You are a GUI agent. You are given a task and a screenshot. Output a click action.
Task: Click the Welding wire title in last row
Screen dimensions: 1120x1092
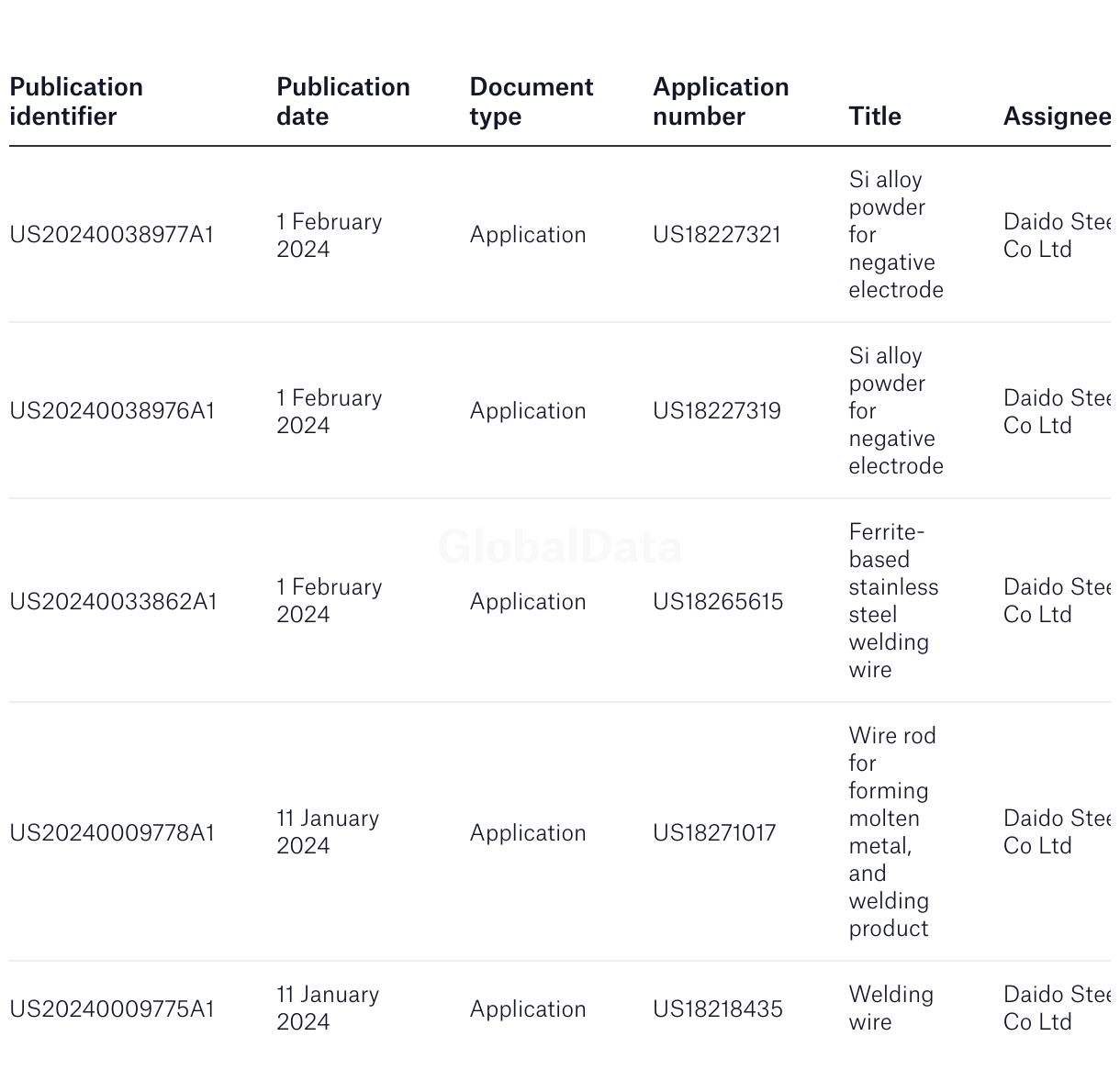click(891, 1008)
